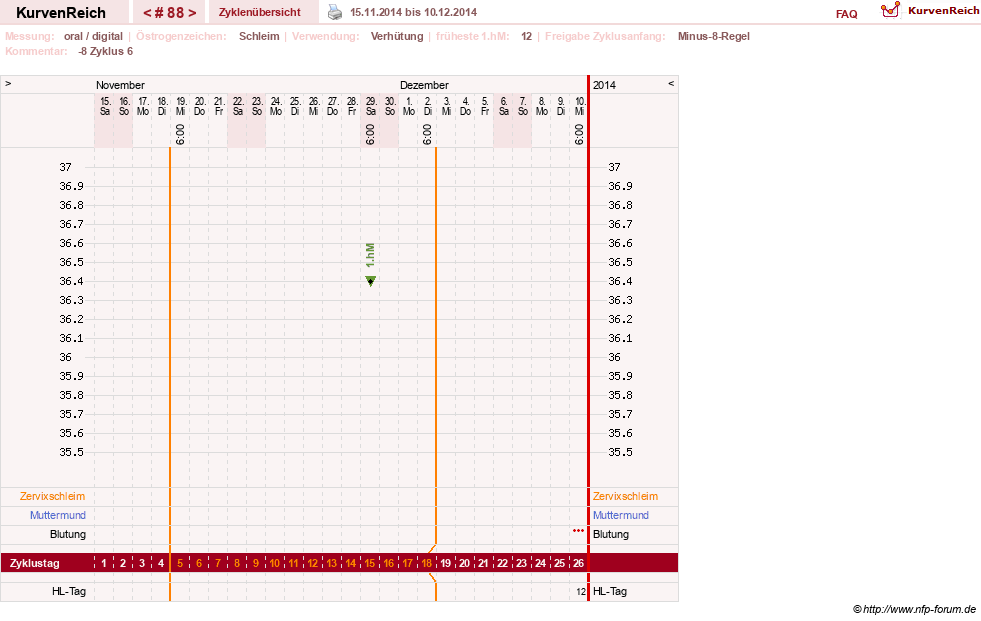Click the date header 29. Sa
The image size is (981, 621).
tap(370, 106)
